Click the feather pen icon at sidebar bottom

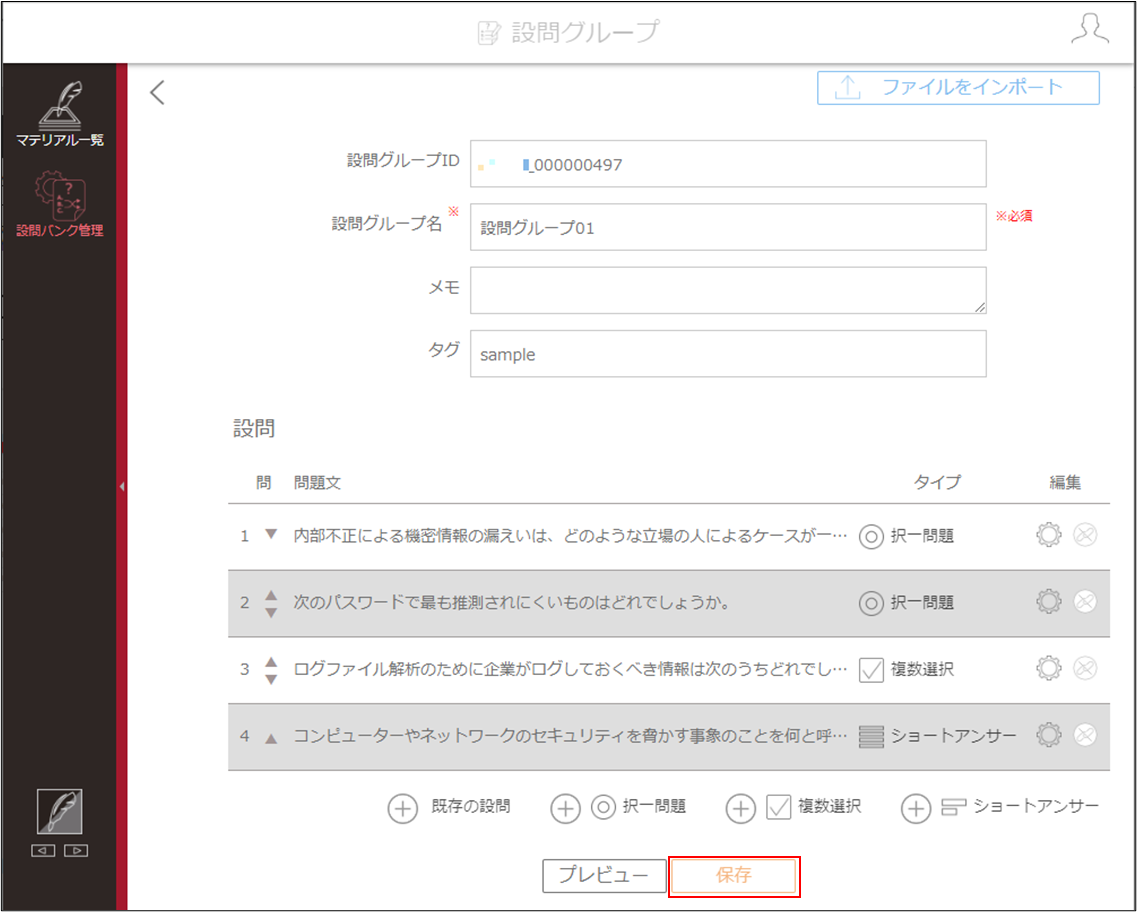(x=59, y=811)
